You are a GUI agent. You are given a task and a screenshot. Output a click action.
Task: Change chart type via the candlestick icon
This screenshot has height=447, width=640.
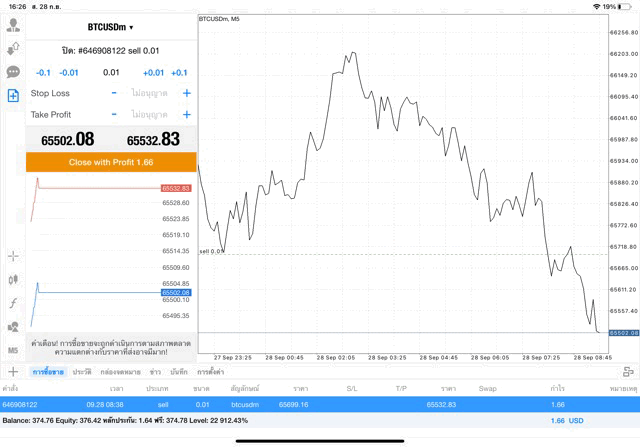click(13, 280)
